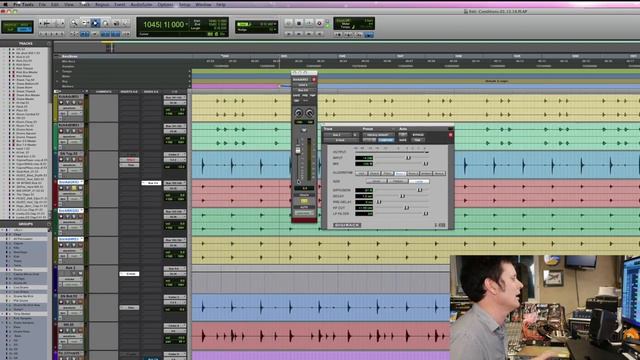Open the Track menu
This screenshot has width=640, height=360.
(x=84, y=4)
